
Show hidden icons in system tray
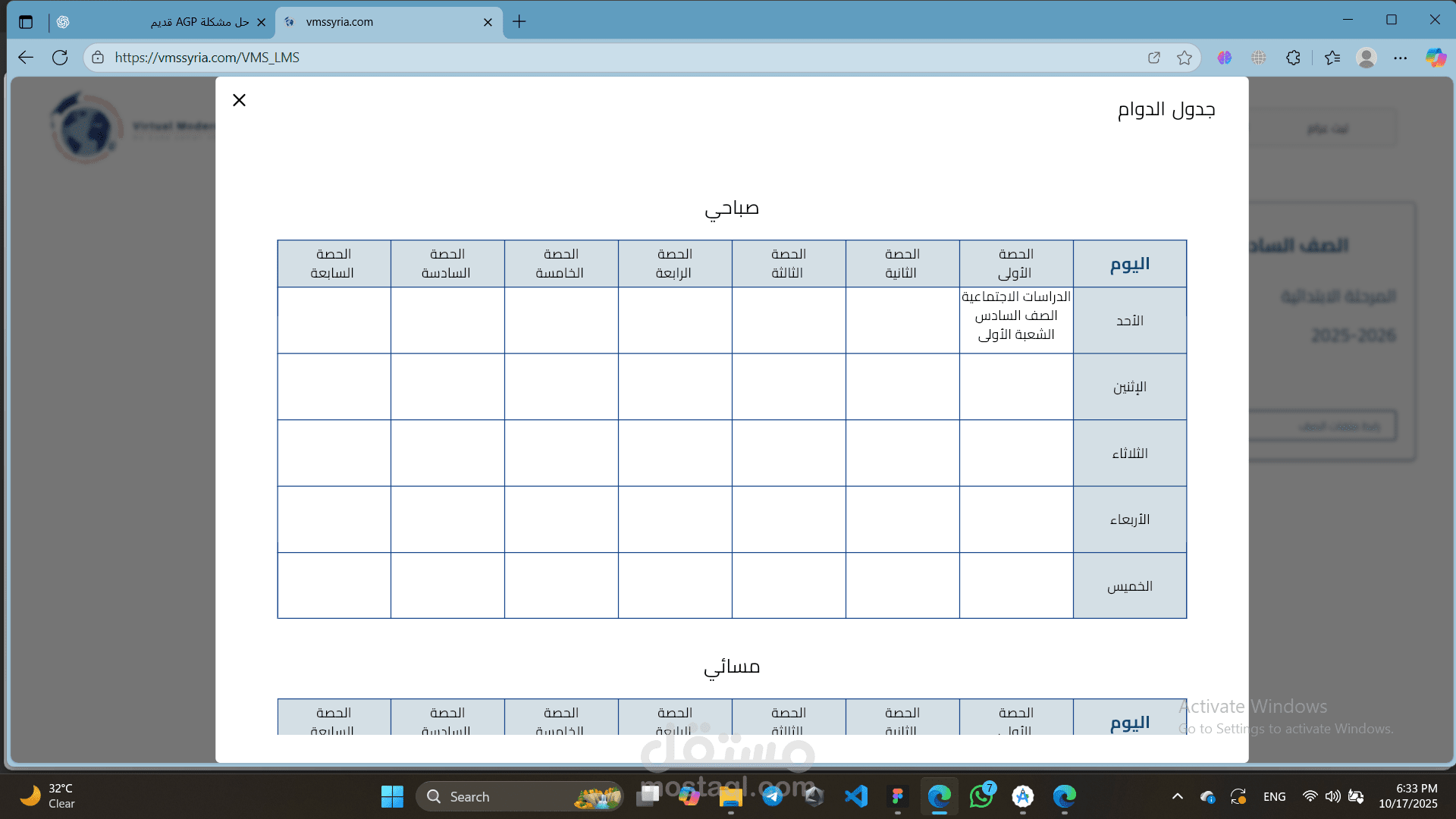pos(1177,796)
